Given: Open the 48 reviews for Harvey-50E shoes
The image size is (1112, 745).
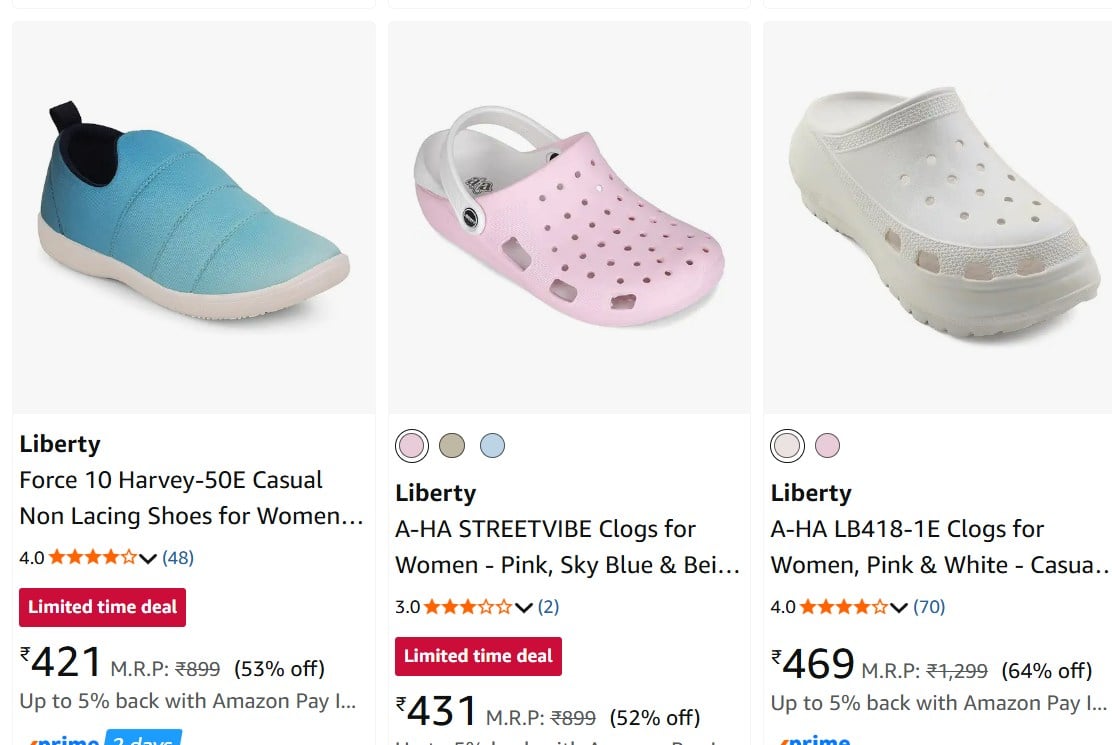Looking at the screenshot, I should 178,558.
